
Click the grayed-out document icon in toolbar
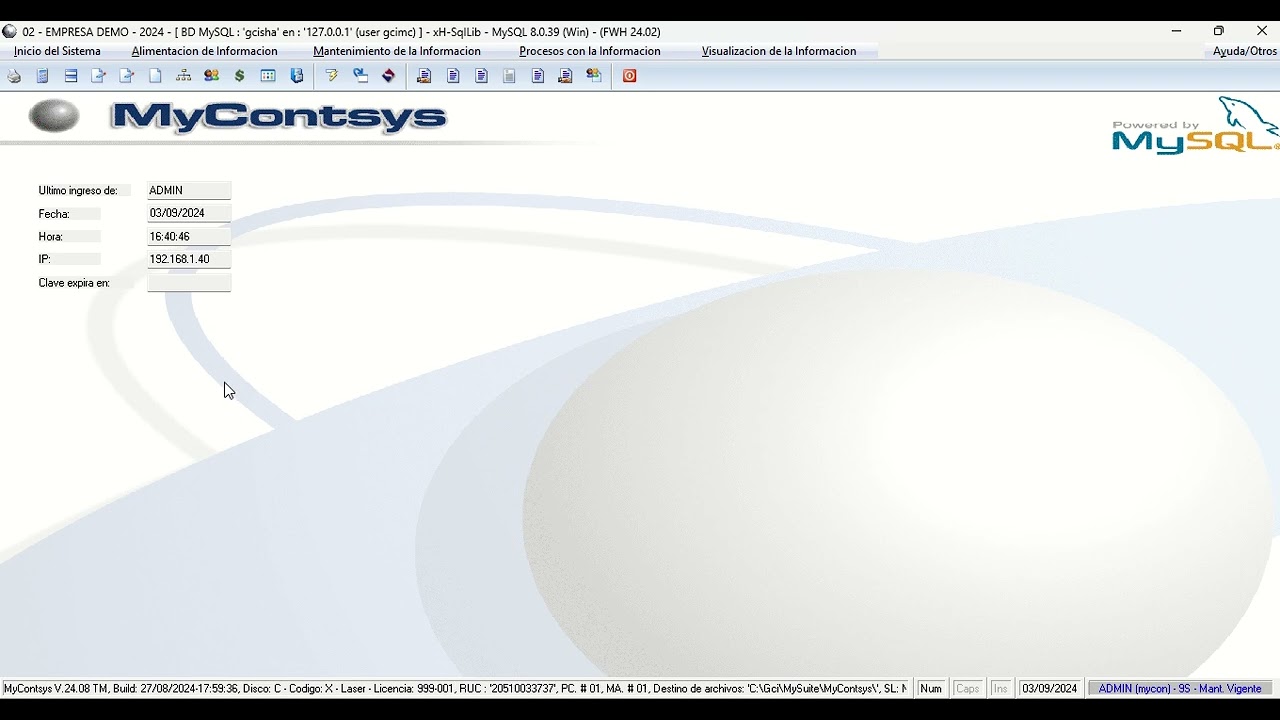click(x=509, y=76)
